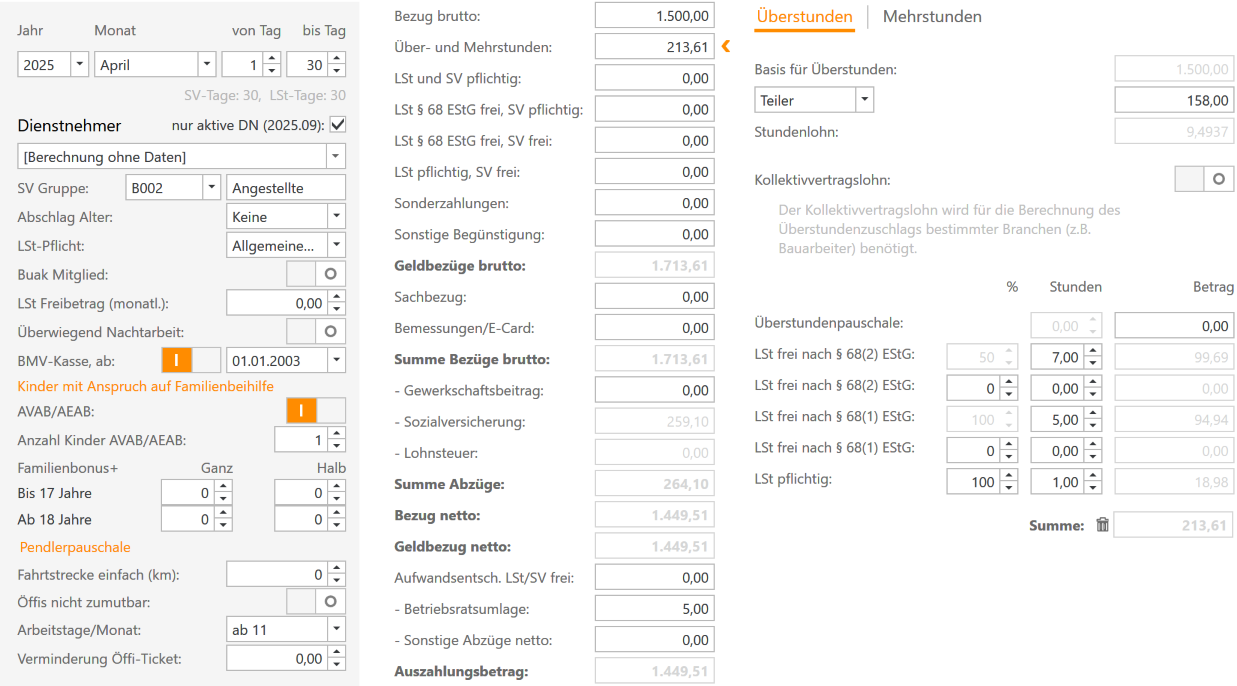Viewport: 1237px width, 686px height.
Task: Open the Arbeitstage/Monat dropdown
Action: [x=338, y=628]
